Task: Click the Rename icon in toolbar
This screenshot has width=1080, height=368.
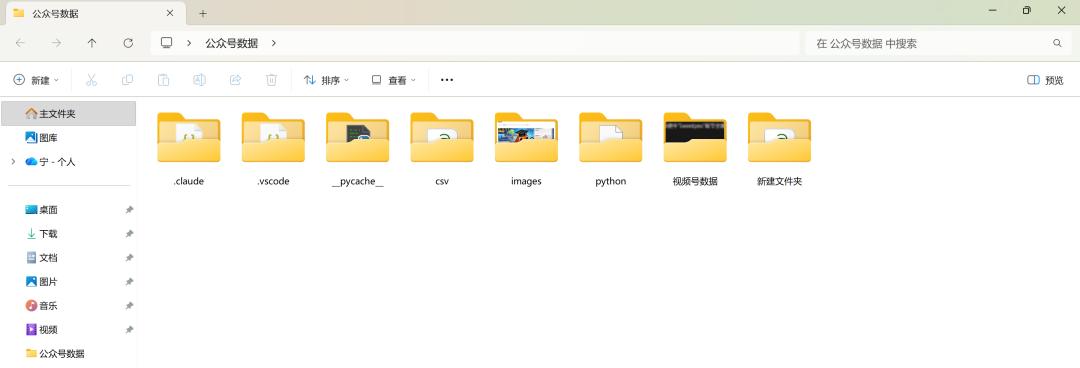Action: click(199, 80)
